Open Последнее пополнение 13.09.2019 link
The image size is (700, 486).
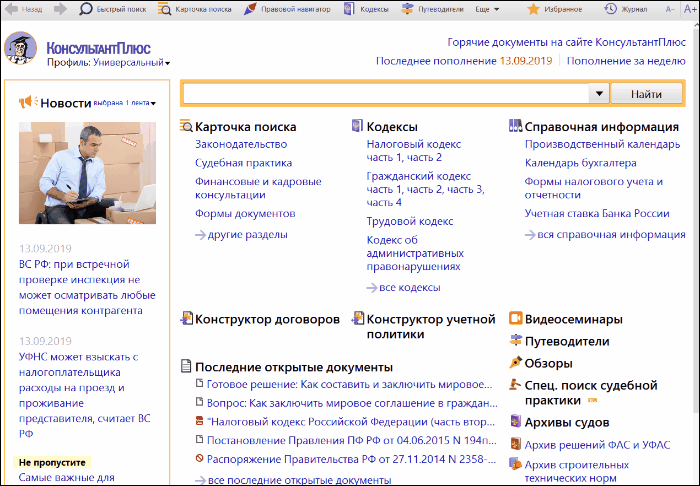tap(464, 61)
